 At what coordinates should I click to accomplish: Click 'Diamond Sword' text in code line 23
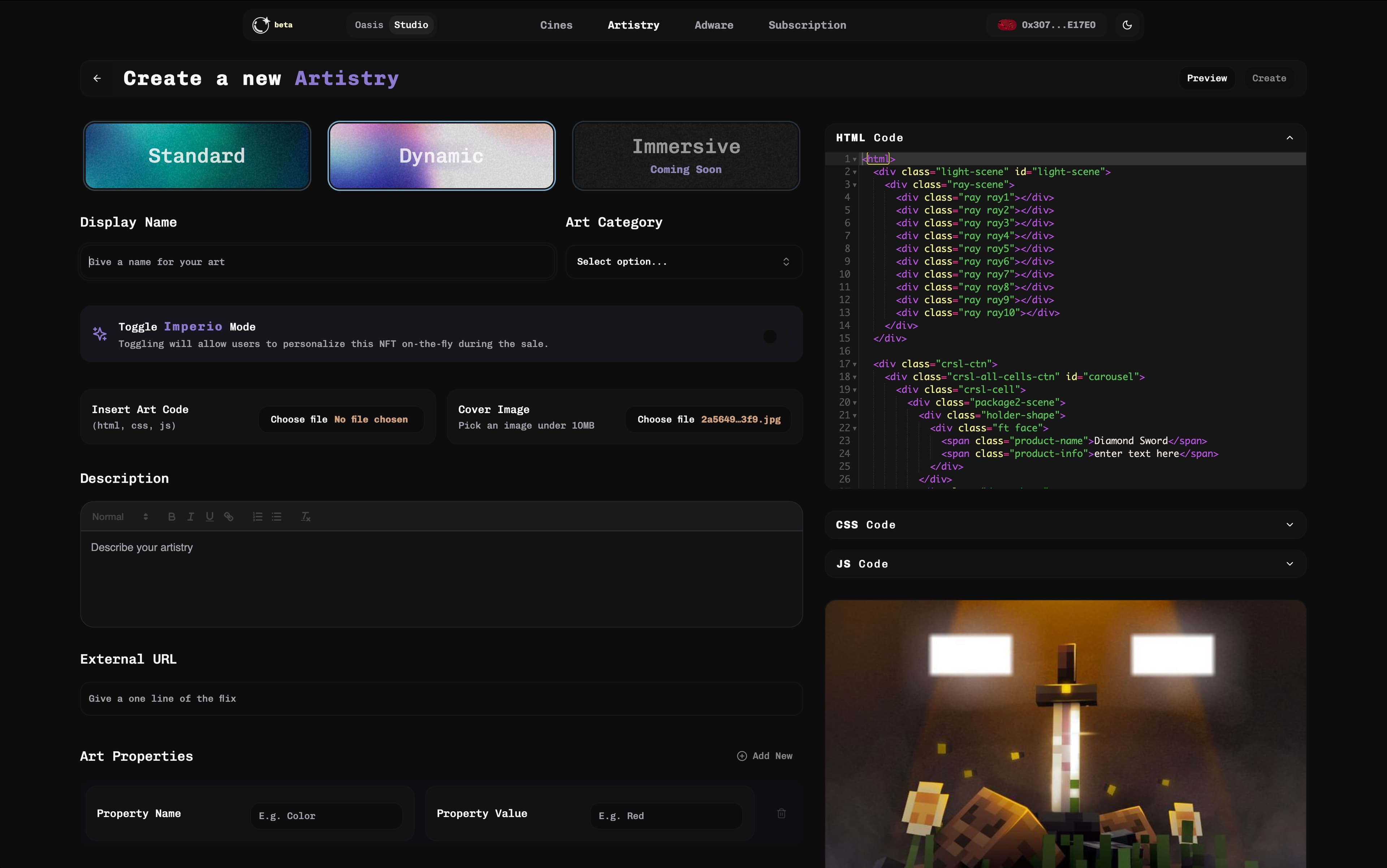coord(1131,441)
